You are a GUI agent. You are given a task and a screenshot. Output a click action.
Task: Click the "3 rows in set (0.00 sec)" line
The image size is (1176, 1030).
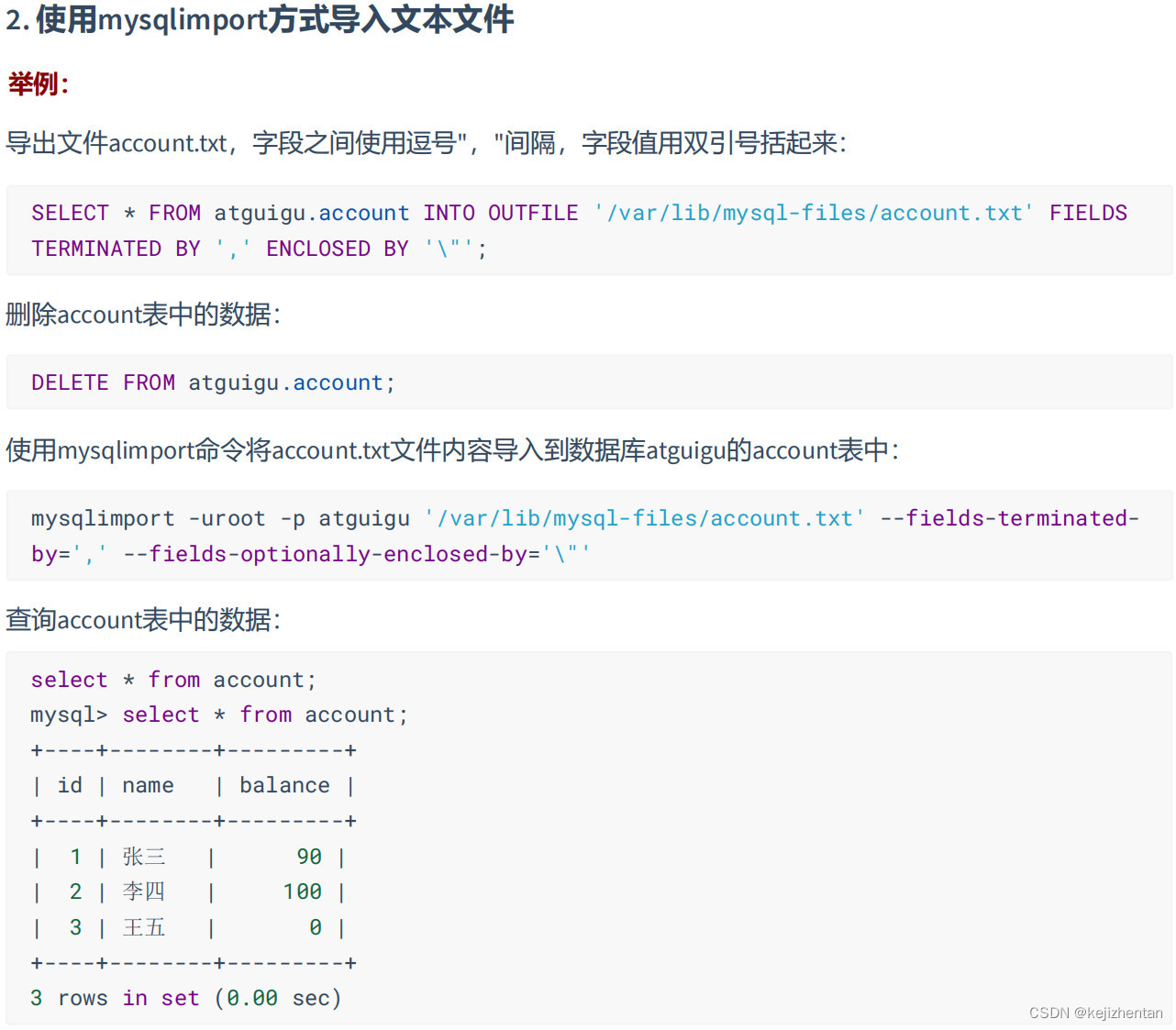(186, 998)
